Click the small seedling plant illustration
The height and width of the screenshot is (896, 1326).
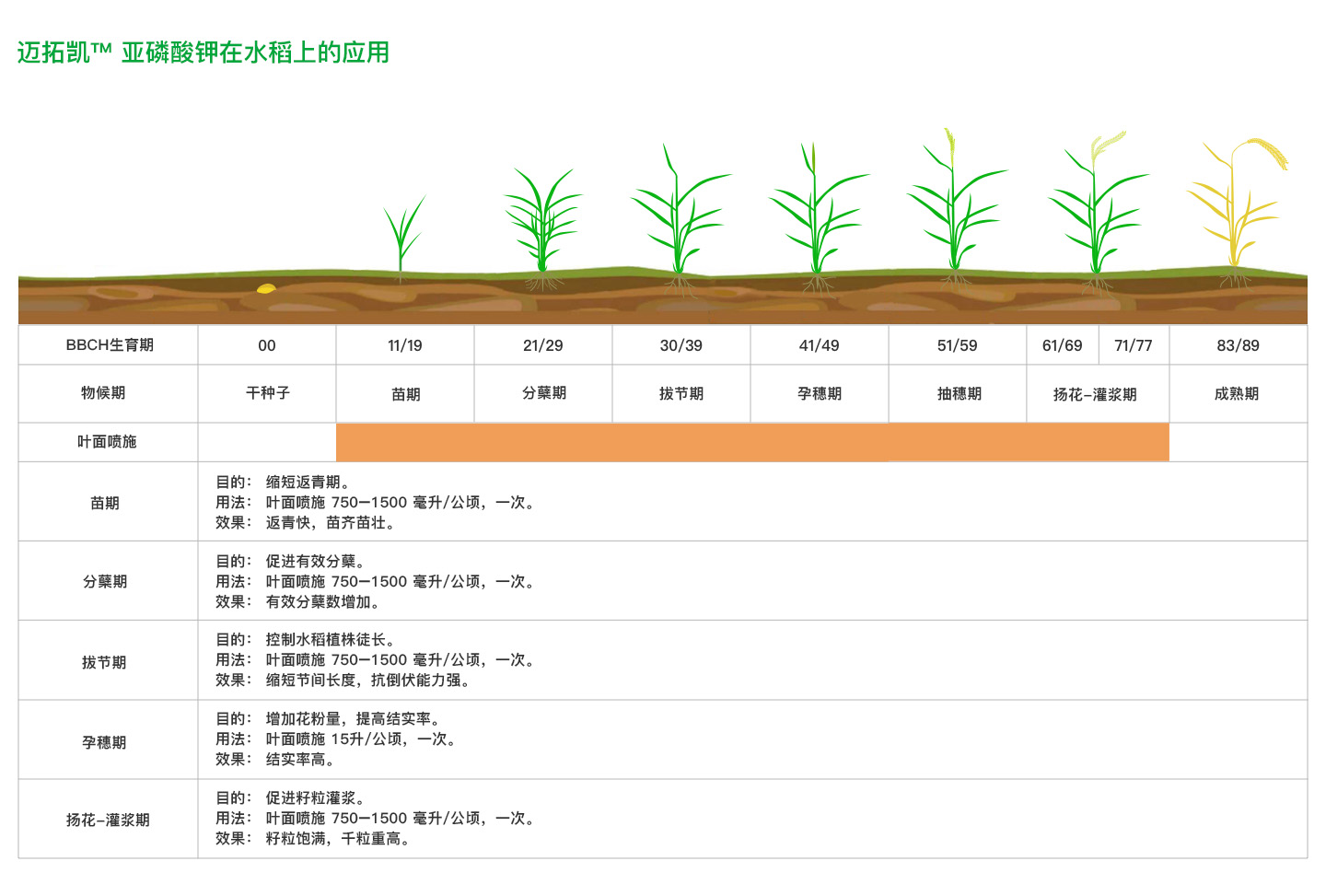point(402,235)
